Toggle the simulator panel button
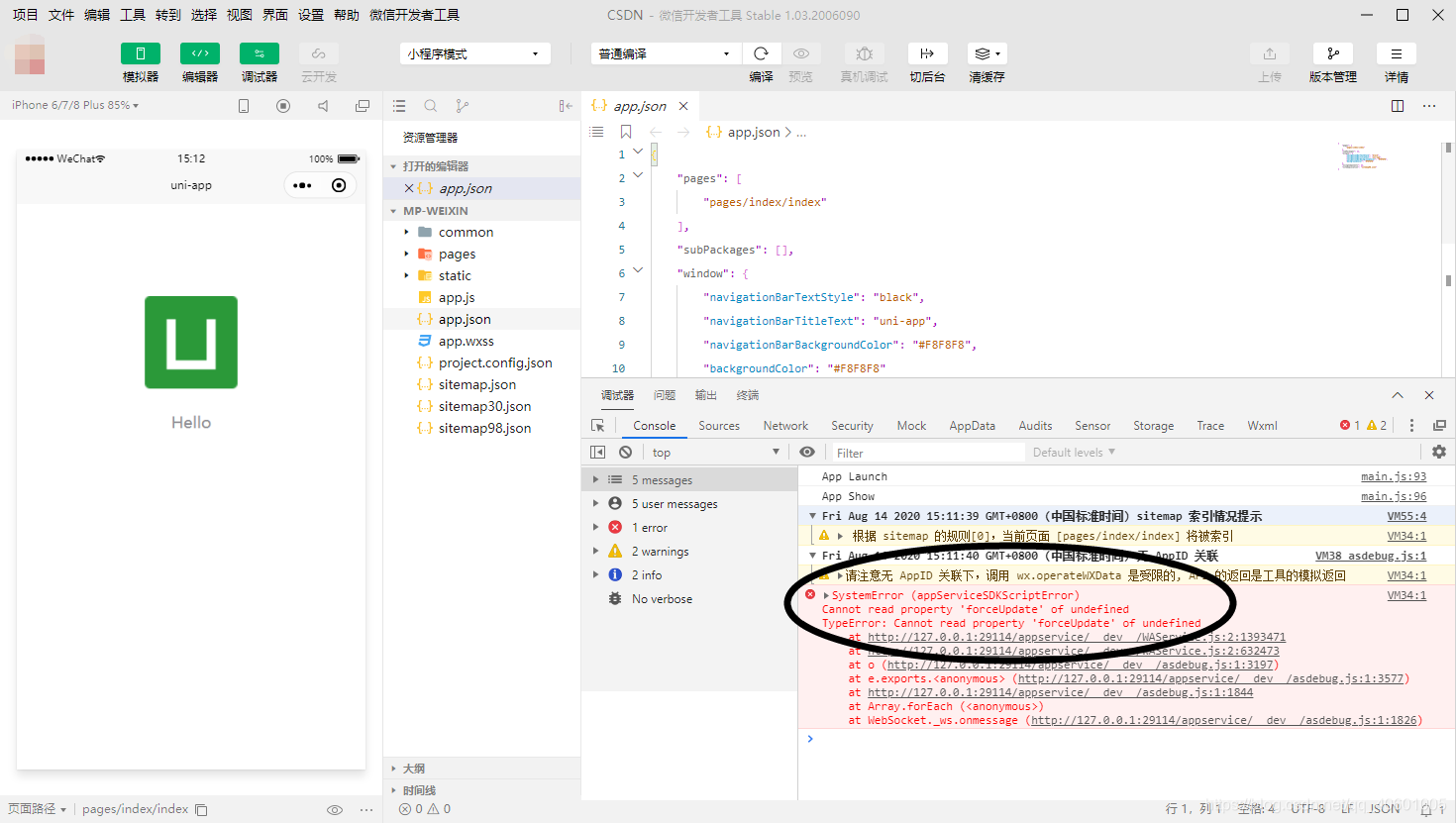 pos(141,53)
